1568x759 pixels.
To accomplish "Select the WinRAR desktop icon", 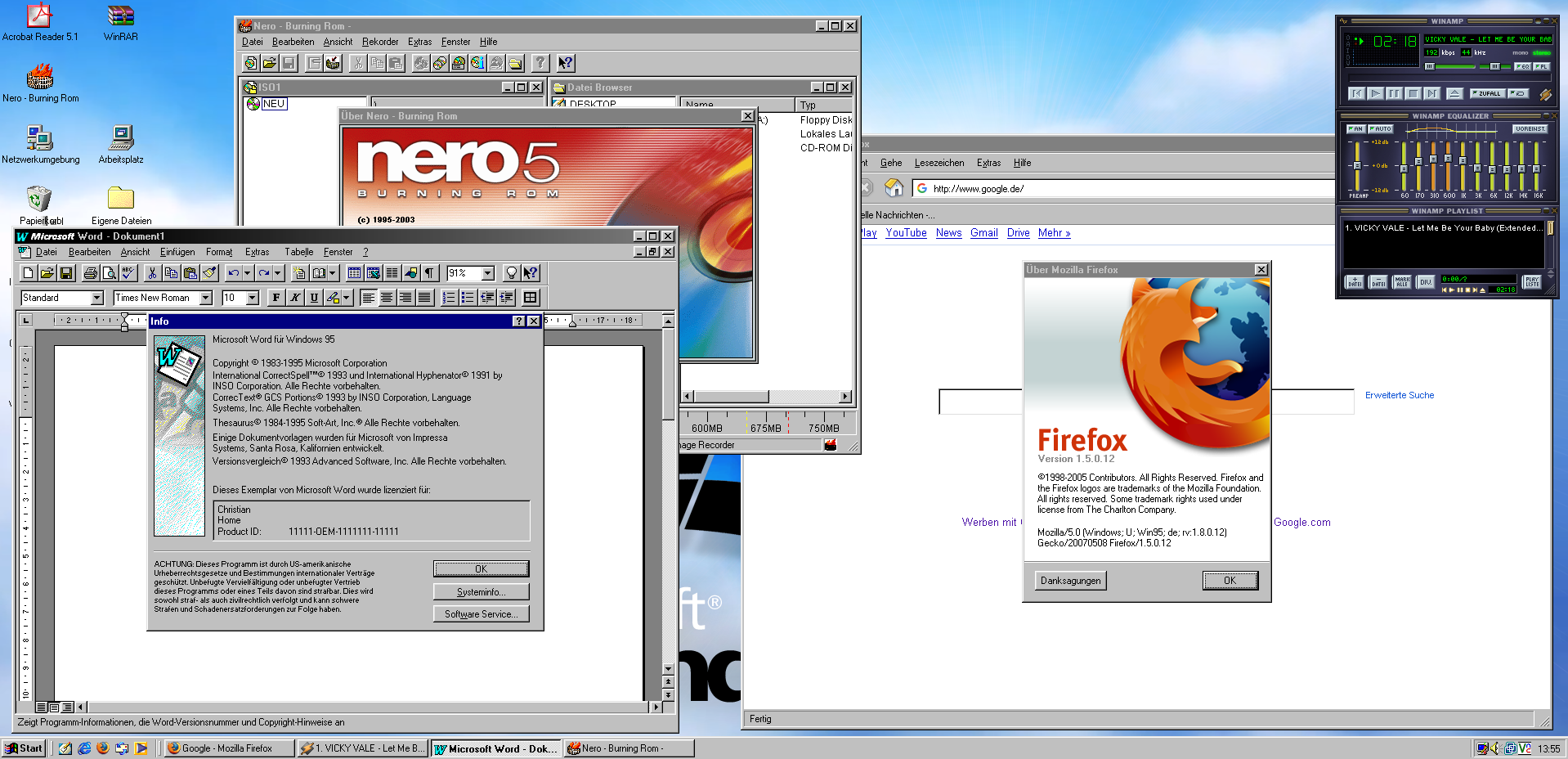I will pyautogui.click(x=121, y=22).
